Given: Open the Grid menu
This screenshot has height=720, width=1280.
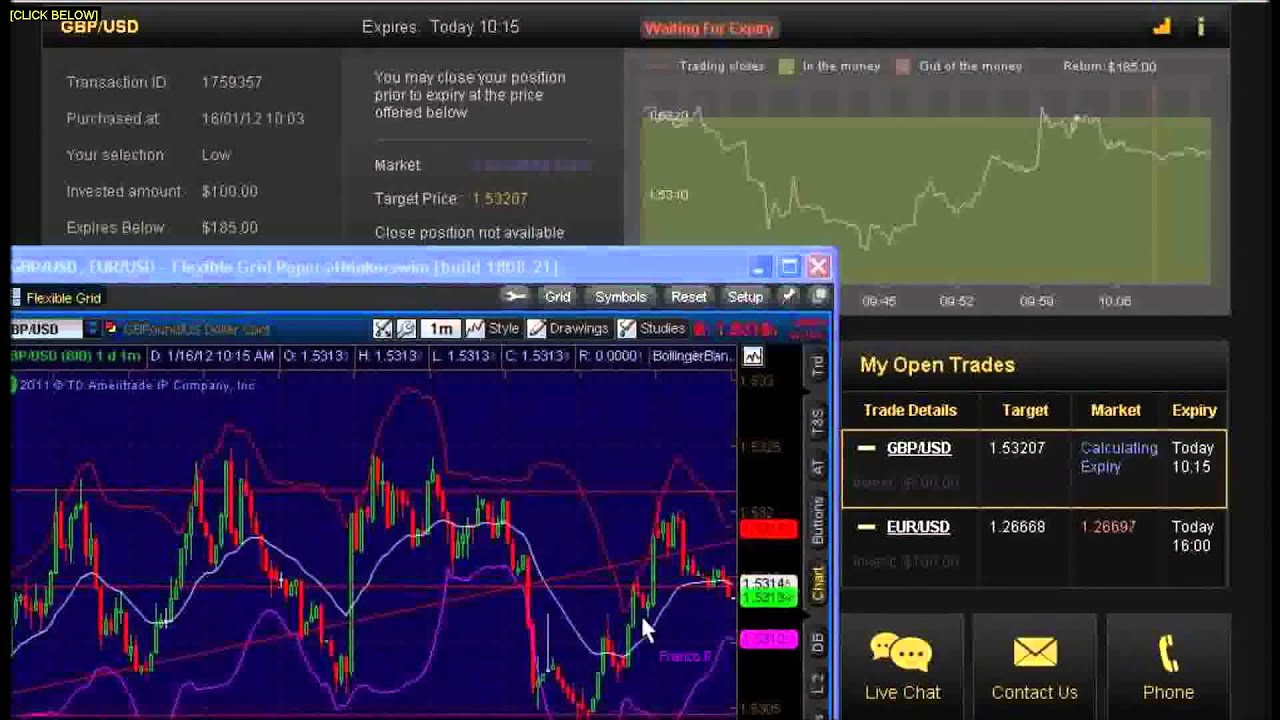Looking at the screenshot, I should [x=557, y=297].
